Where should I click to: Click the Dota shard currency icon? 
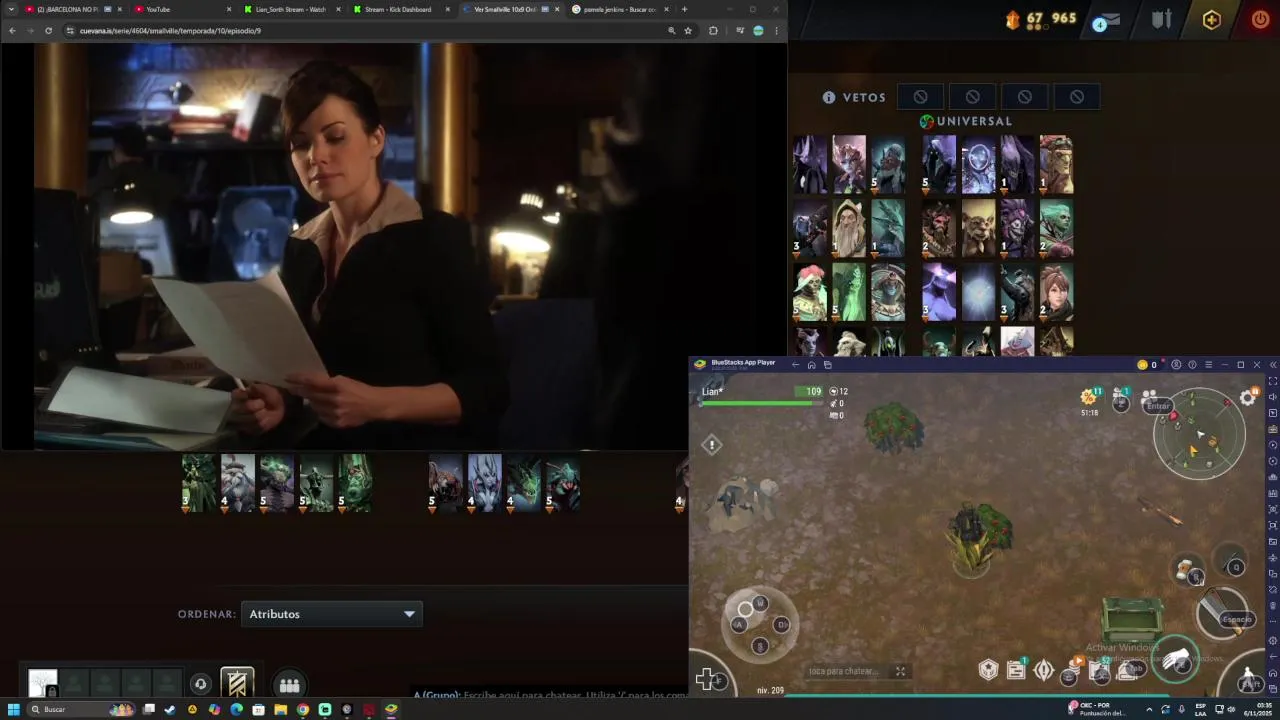pos(1013,19)
